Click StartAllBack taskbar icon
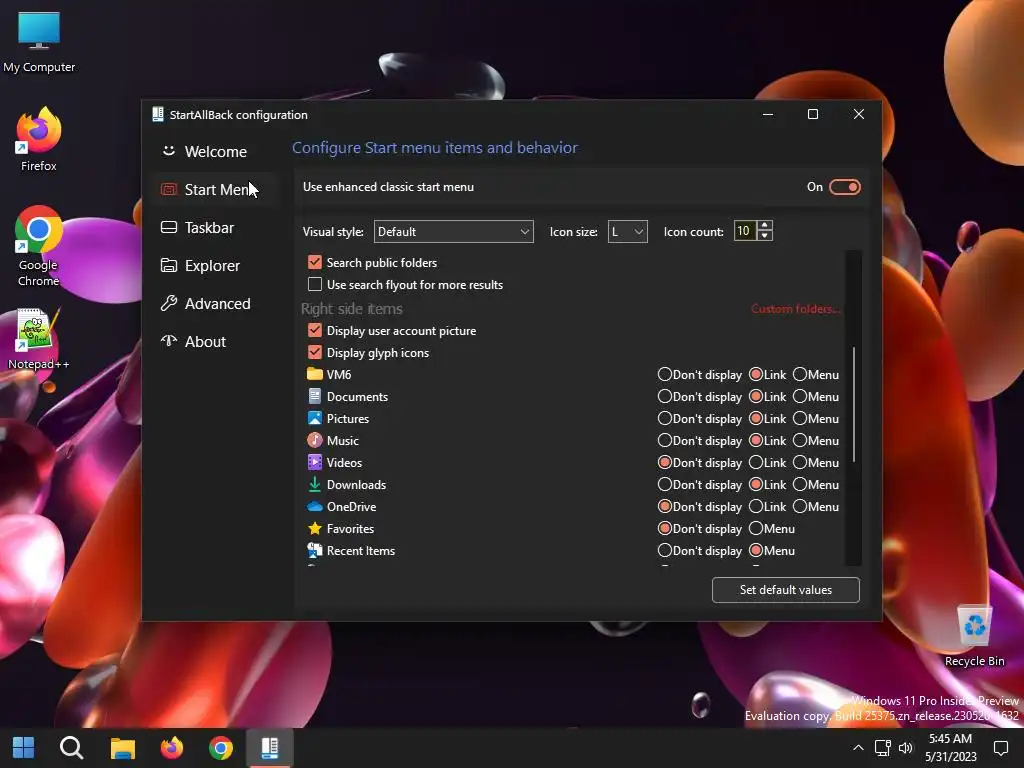This screenshot has height=768, width=1024. click(270, 748)
